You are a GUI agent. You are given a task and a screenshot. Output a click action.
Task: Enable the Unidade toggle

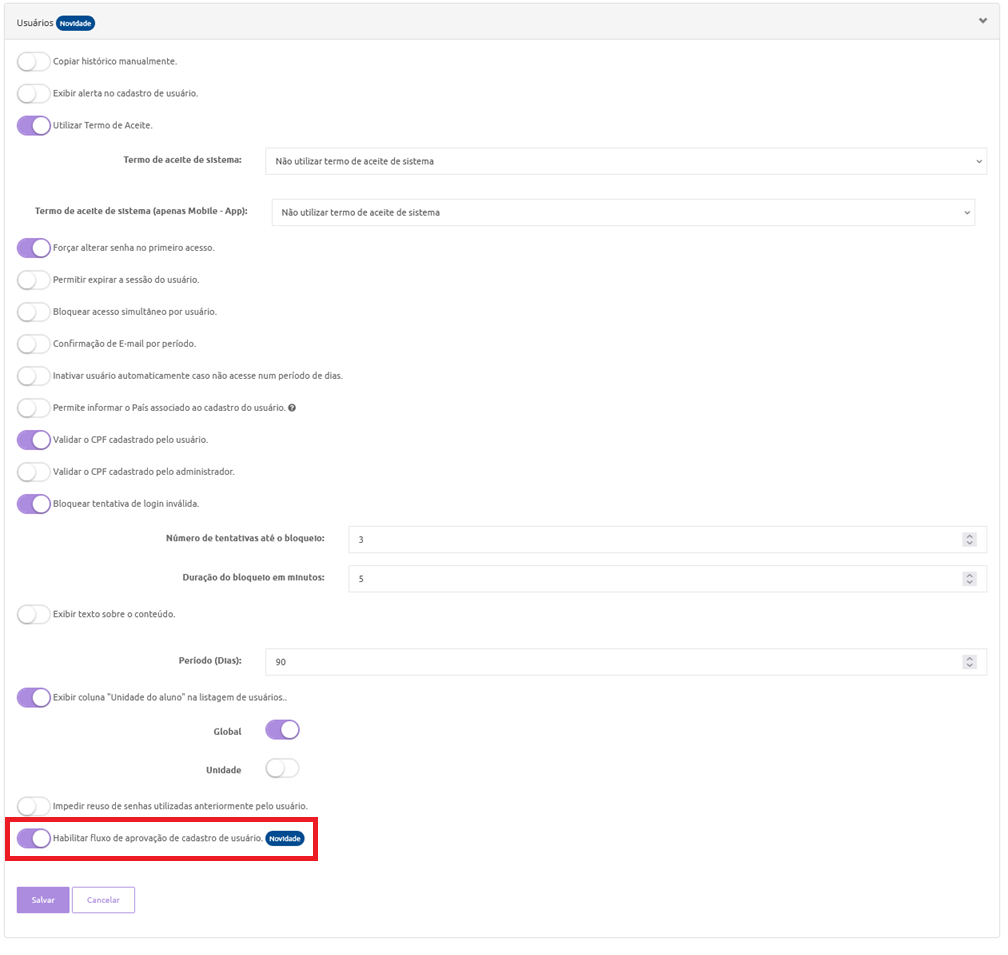click(282, 769)
